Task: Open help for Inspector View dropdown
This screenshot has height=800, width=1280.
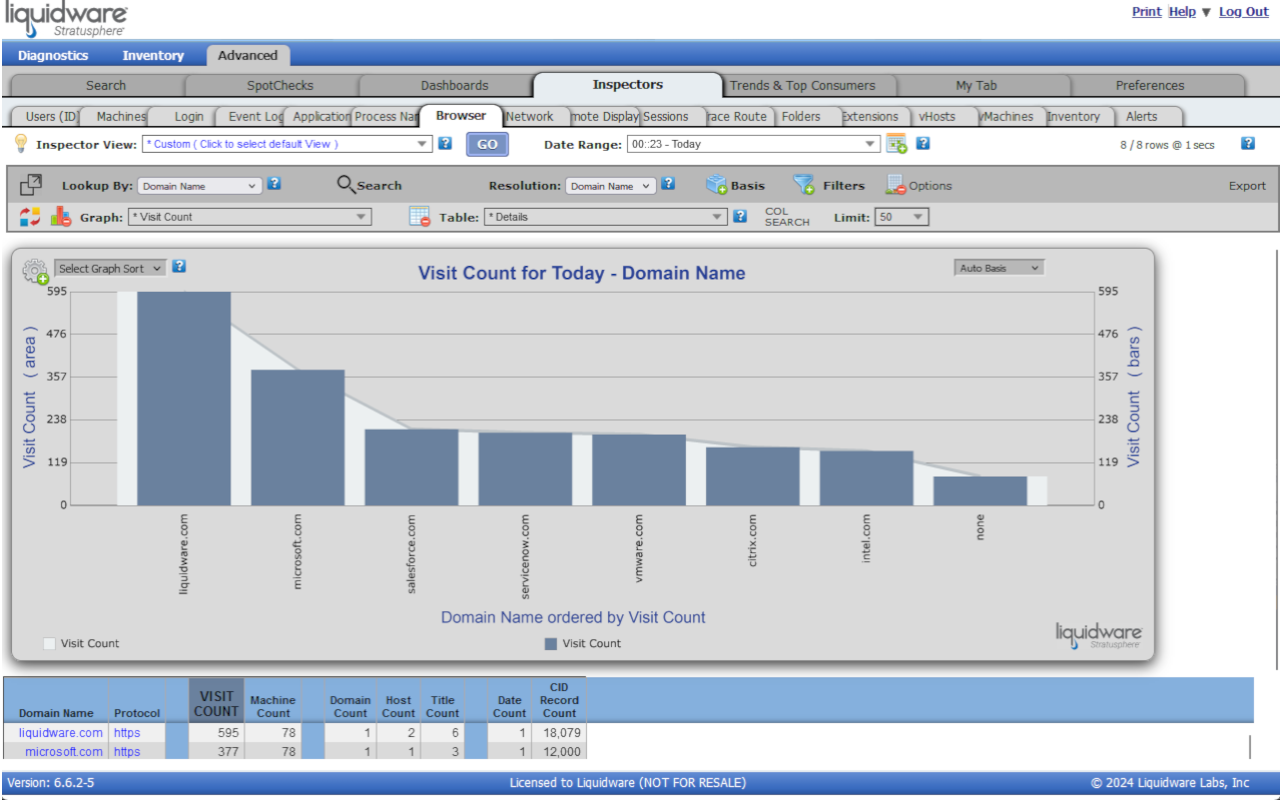Action: pos(445,143)
